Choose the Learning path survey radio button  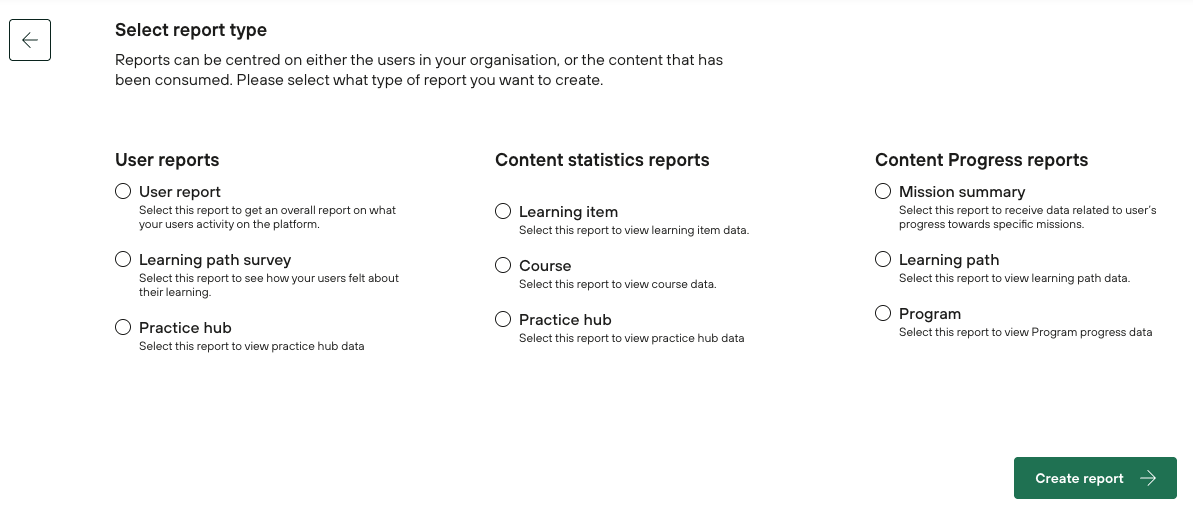[x=123, y=259]
